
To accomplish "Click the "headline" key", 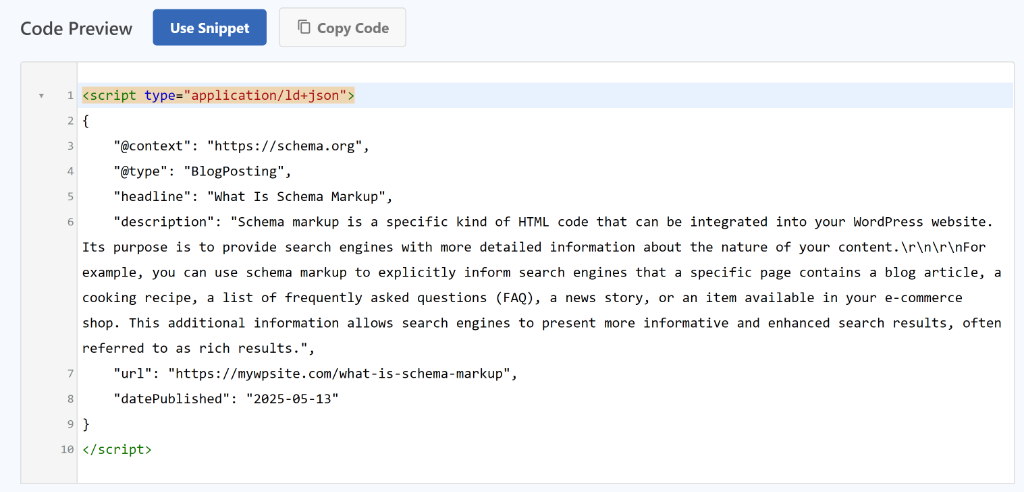I will [x=152, y=197].
